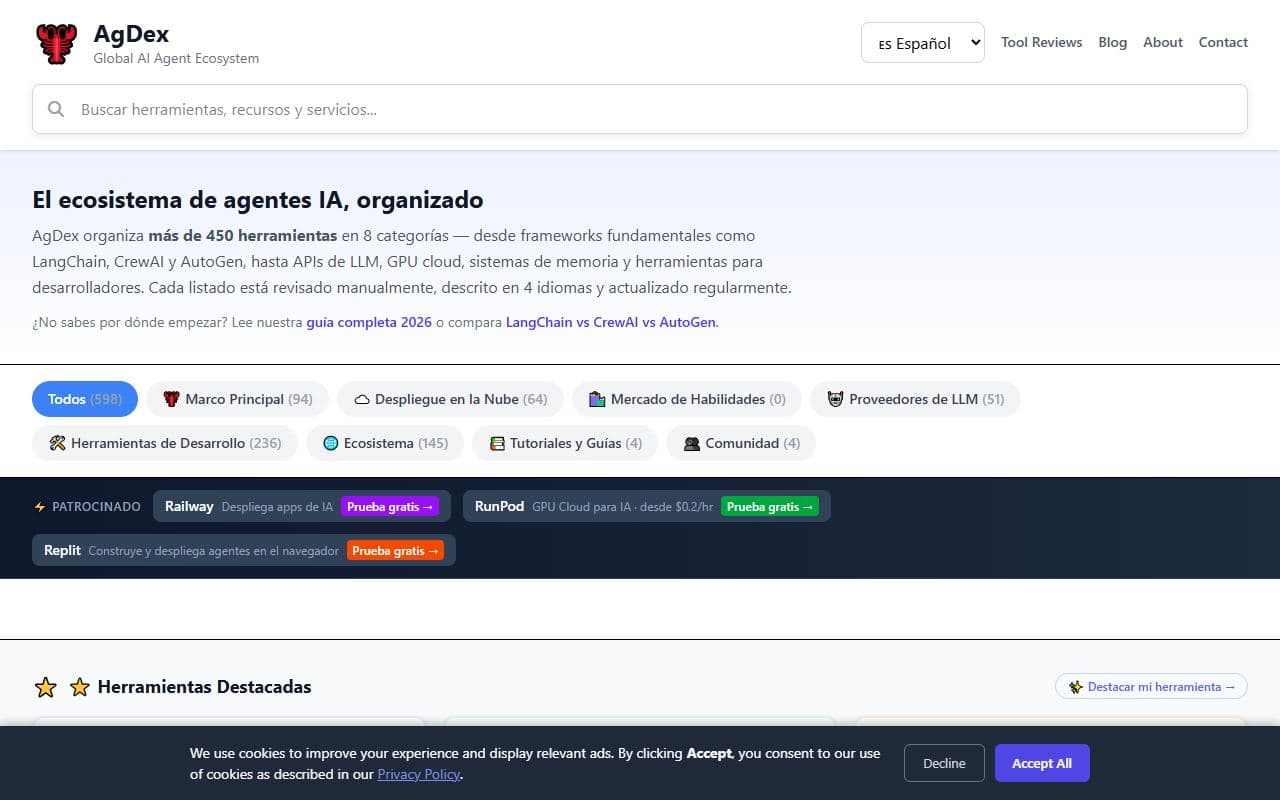Open the guía completa 2026 link
1280x800 pixels.
click(x=369, y=322)
